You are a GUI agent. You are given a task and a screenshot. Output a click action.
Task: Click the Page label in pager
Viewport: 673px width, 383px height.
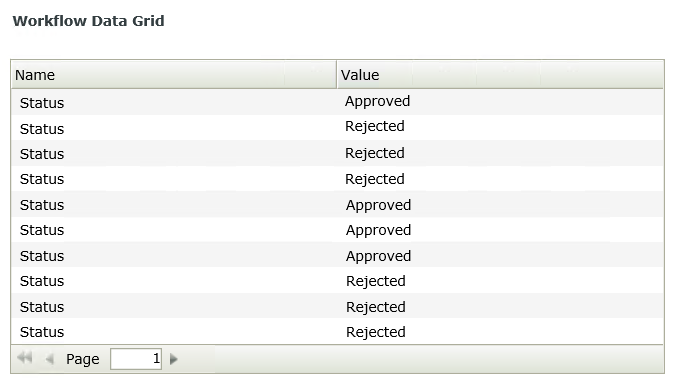point(82,359)
